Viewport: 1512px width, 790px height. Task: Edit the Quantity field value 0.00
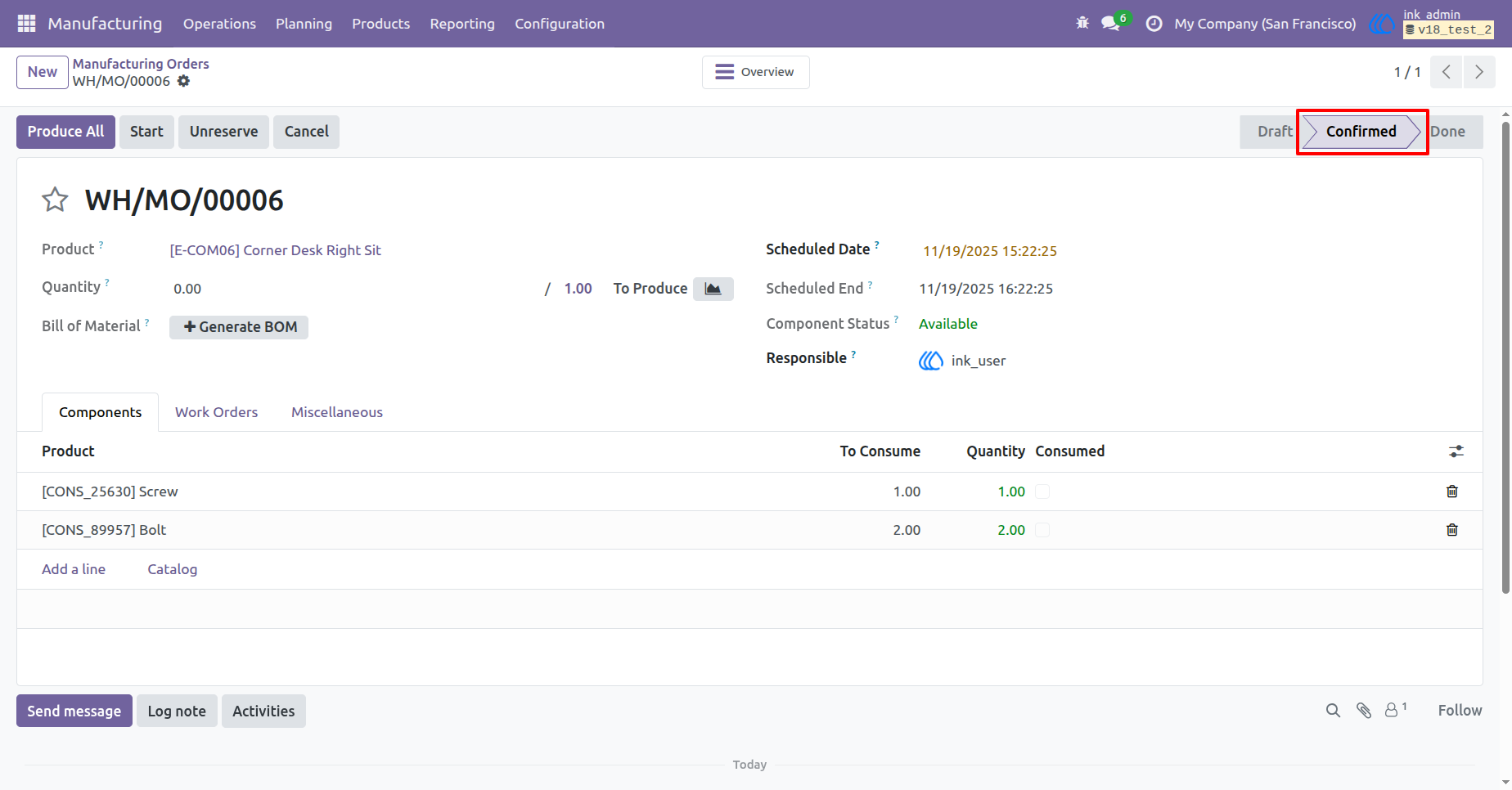click(352, 289)
